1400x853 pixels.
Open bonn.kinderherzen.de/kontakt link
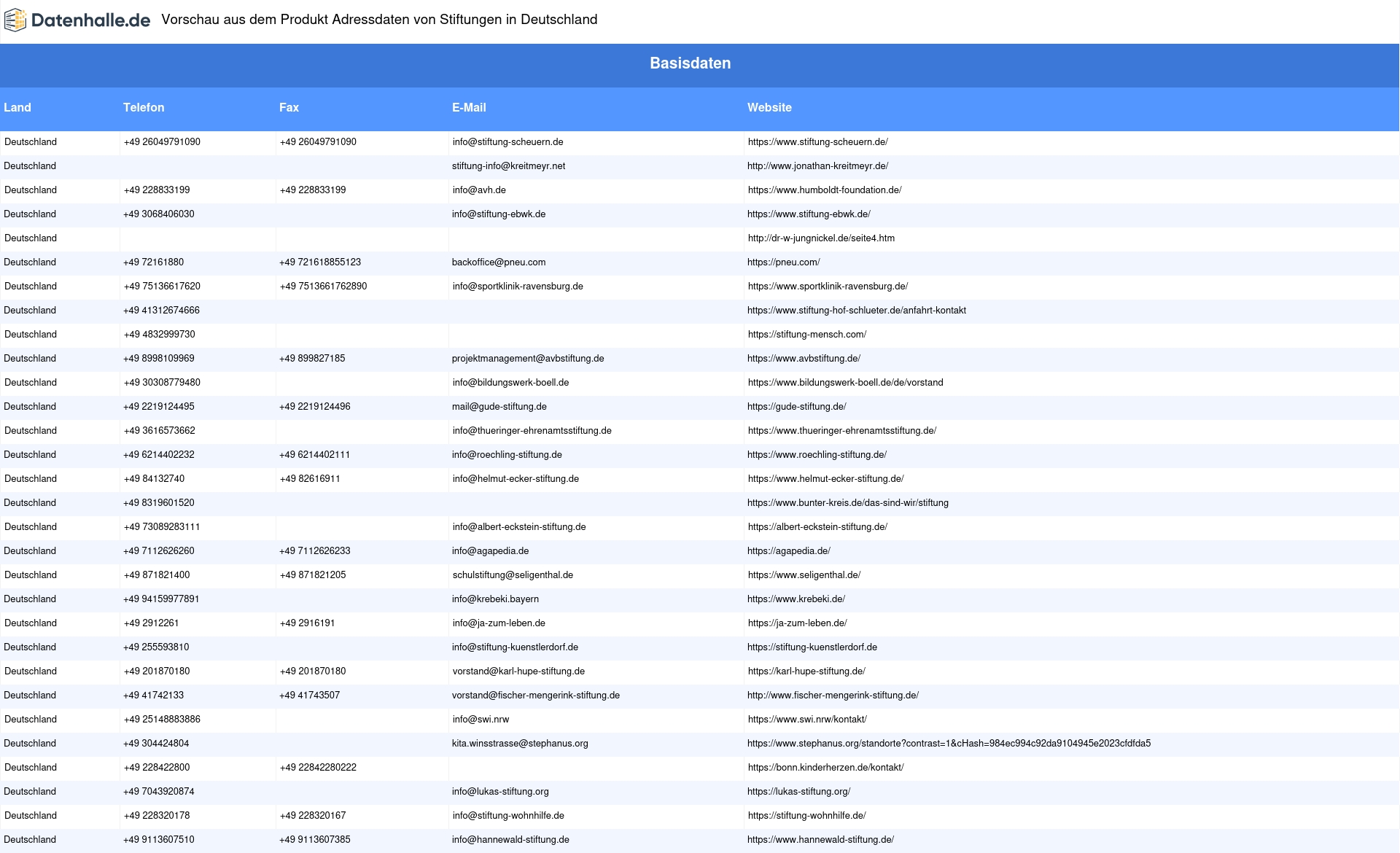(825, 768)
